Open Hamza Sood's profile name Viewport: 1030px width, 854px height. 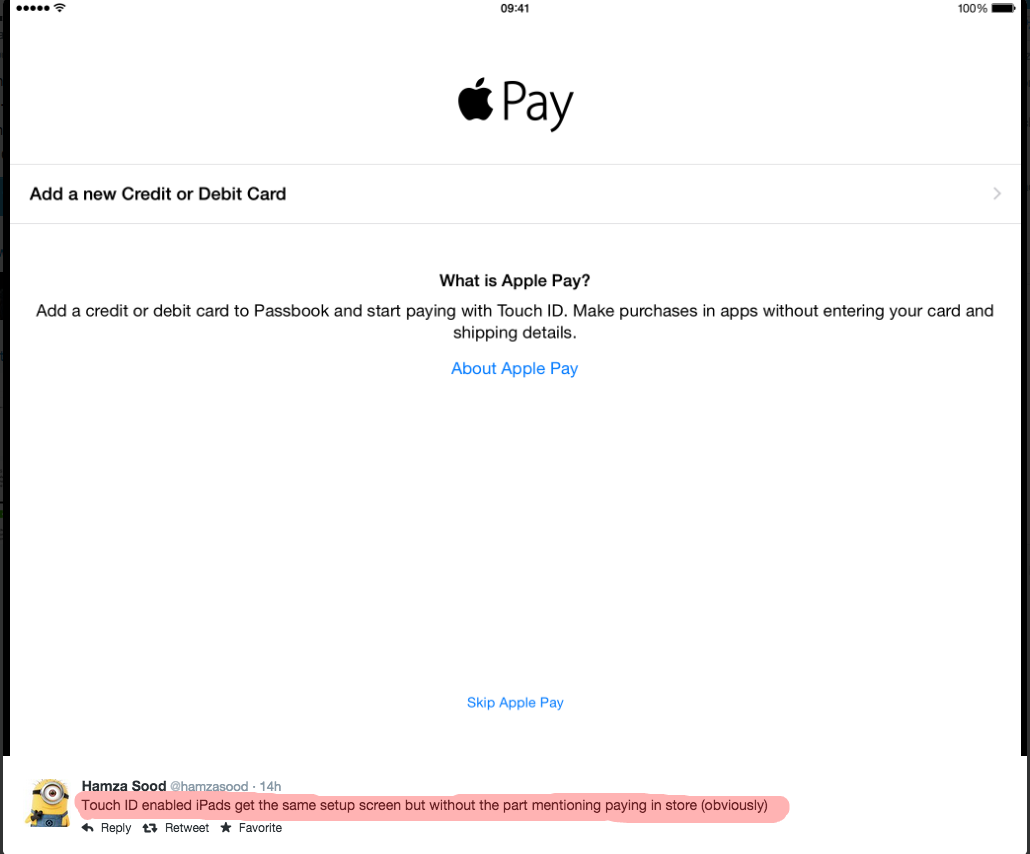pos(123,786)
